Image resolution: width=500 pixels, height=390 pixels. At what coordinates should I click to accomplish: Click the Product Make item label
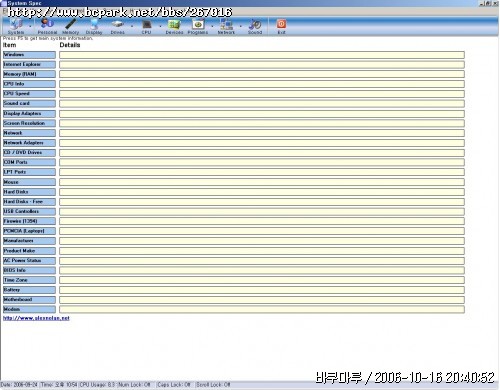(x=29, y=251)
